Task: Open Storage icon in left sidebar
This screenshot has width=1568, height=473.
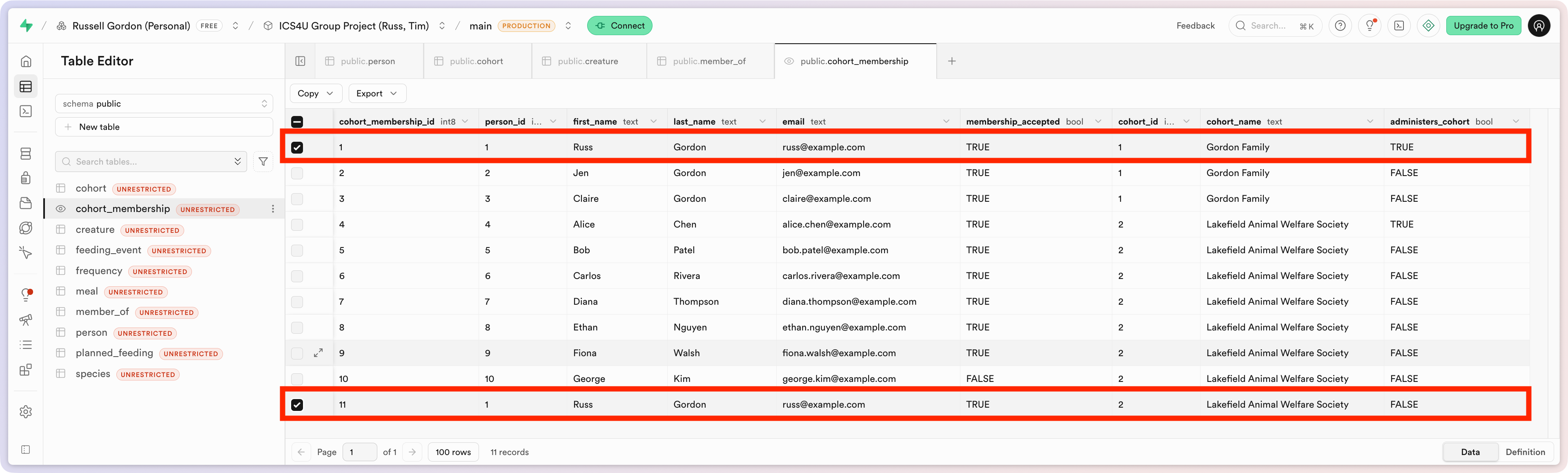Action: coord(26,203)
